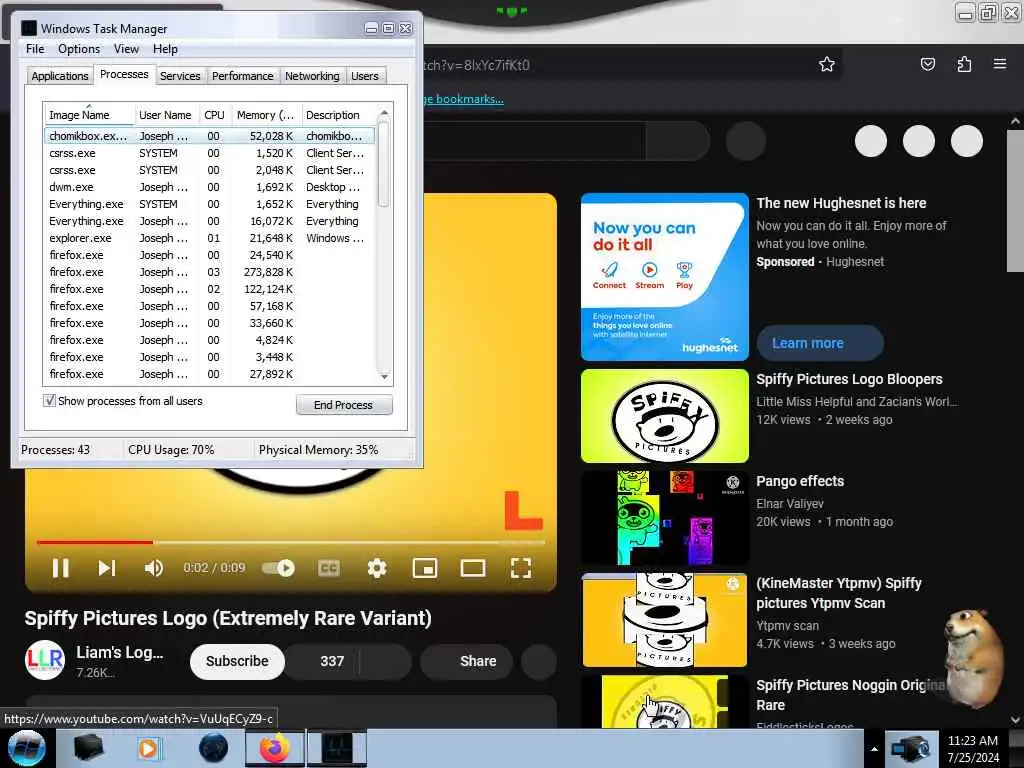This screenshot has height=768, width=1024.
Task: Toggle closed captions CC button
Action: coord(328,568)
